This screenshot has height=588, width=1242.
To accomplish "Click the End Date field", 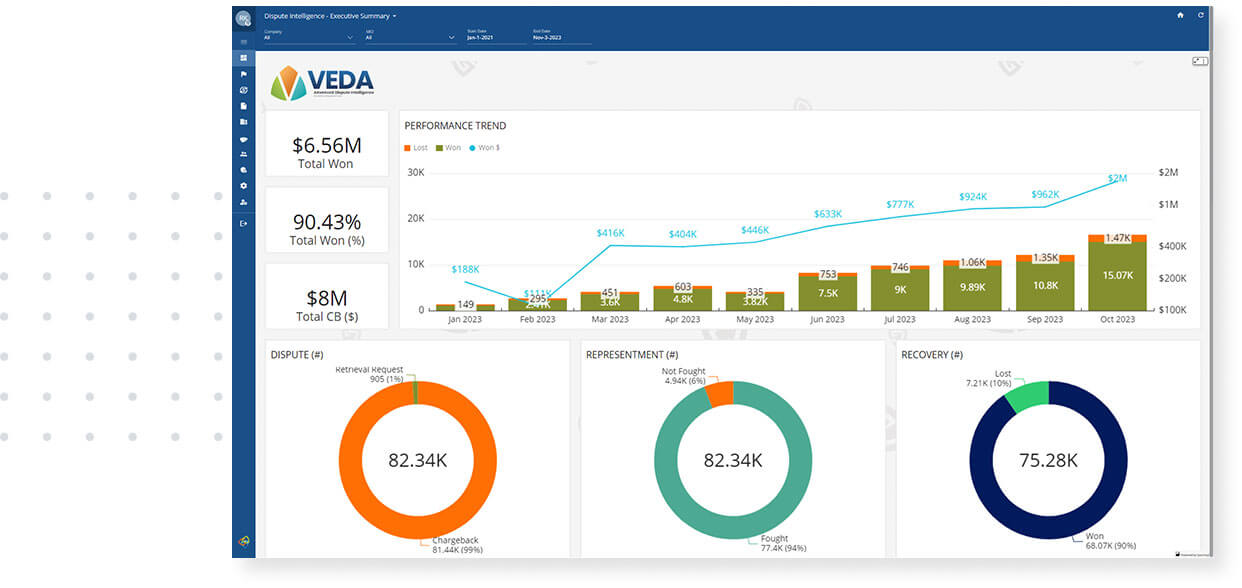I will 562,38.
